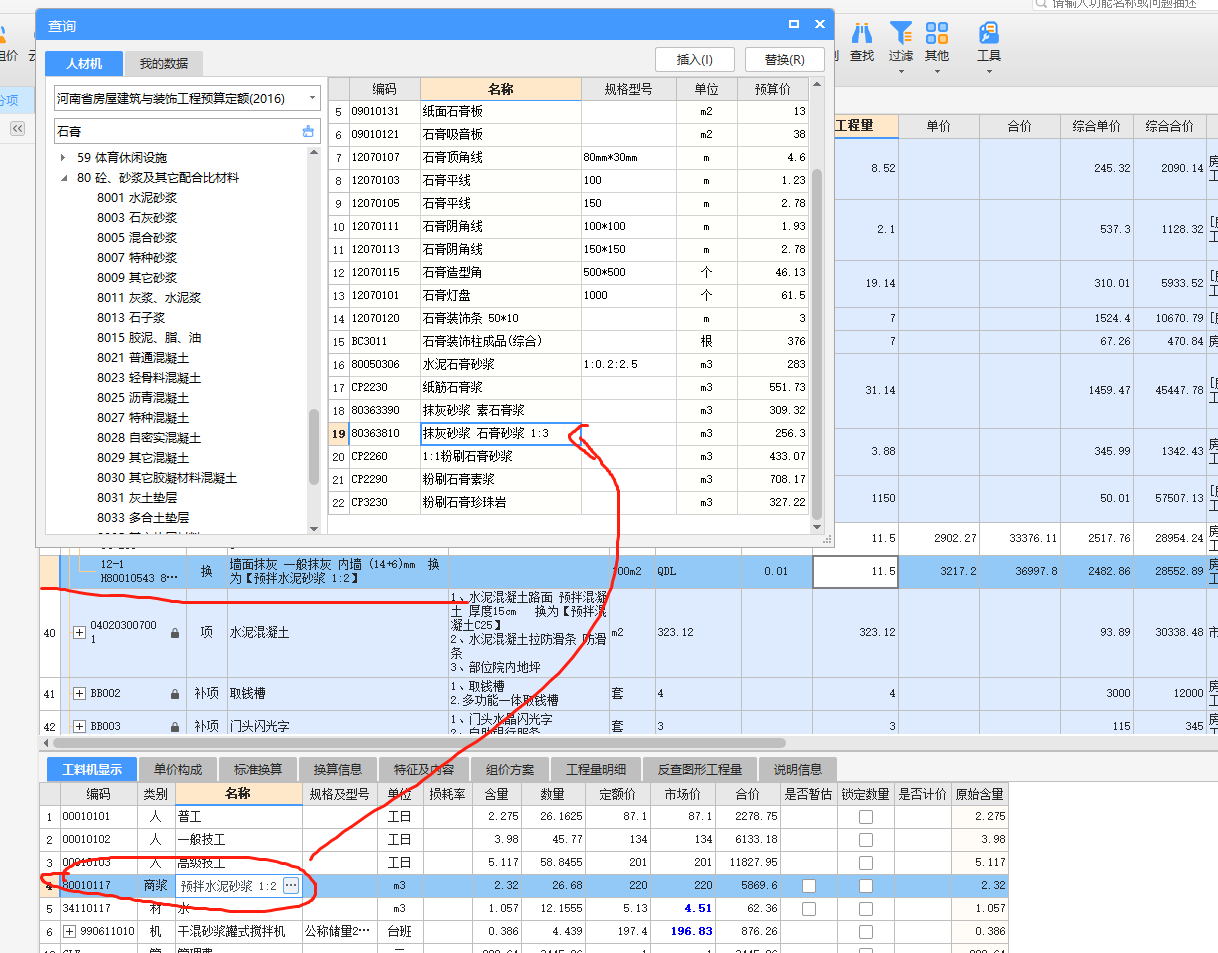Switch to 标准换算 tab

coord(258,769)
